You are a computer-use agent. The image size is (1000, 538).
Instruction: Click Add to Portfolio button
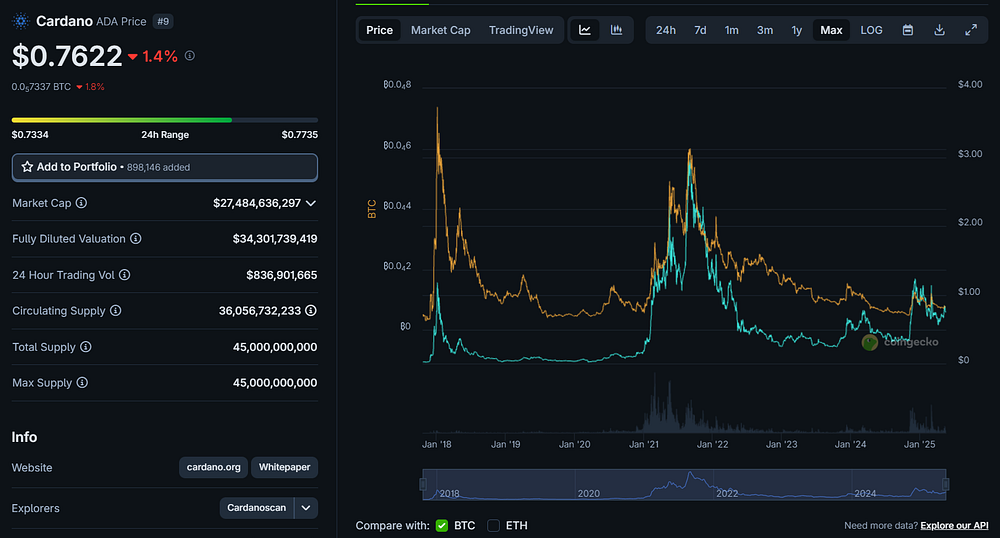[x=165, y=167]
